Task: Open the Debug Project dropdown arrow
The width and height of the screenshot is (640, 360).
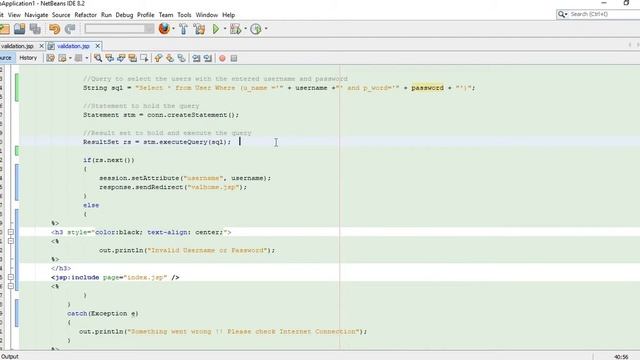Action: point(245,29)
